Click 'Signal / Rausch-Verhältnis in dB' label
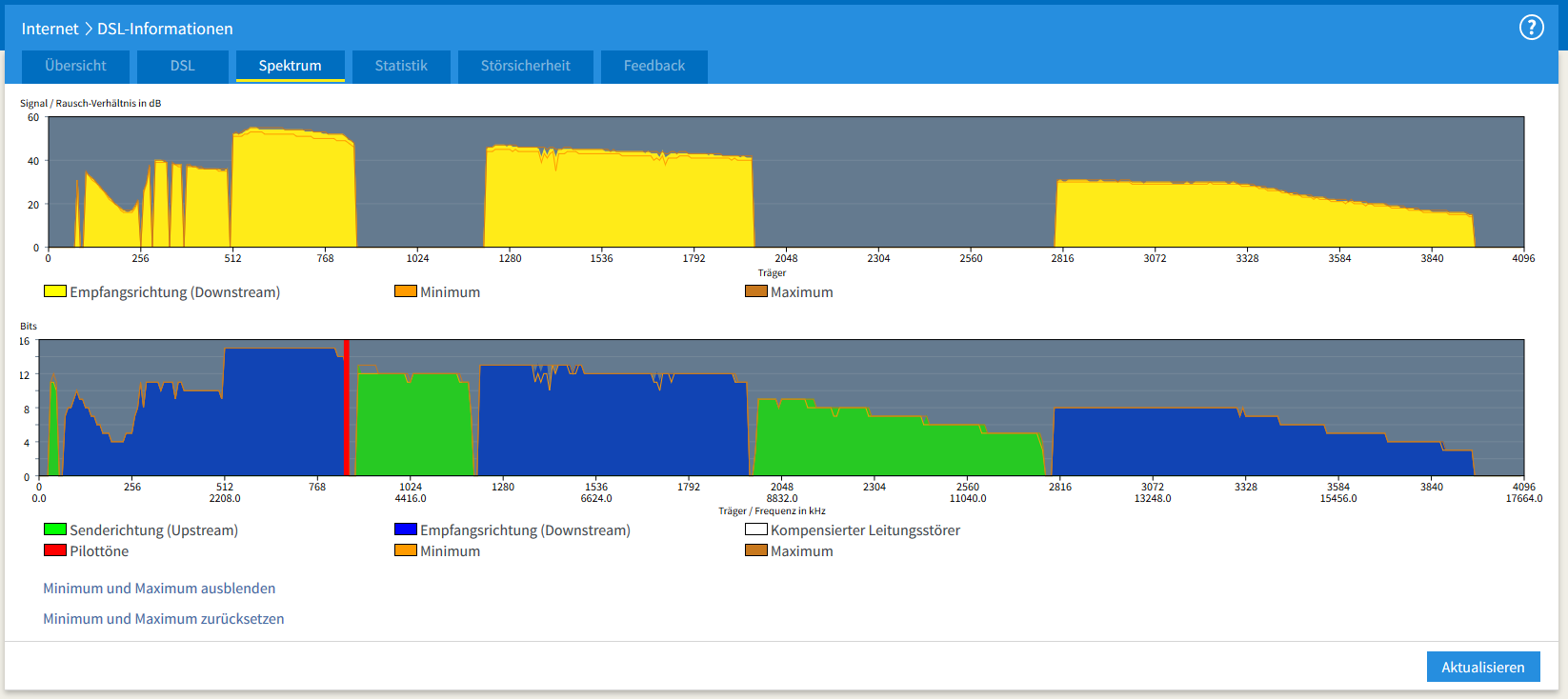1568x699 pixels. [90, 103]
